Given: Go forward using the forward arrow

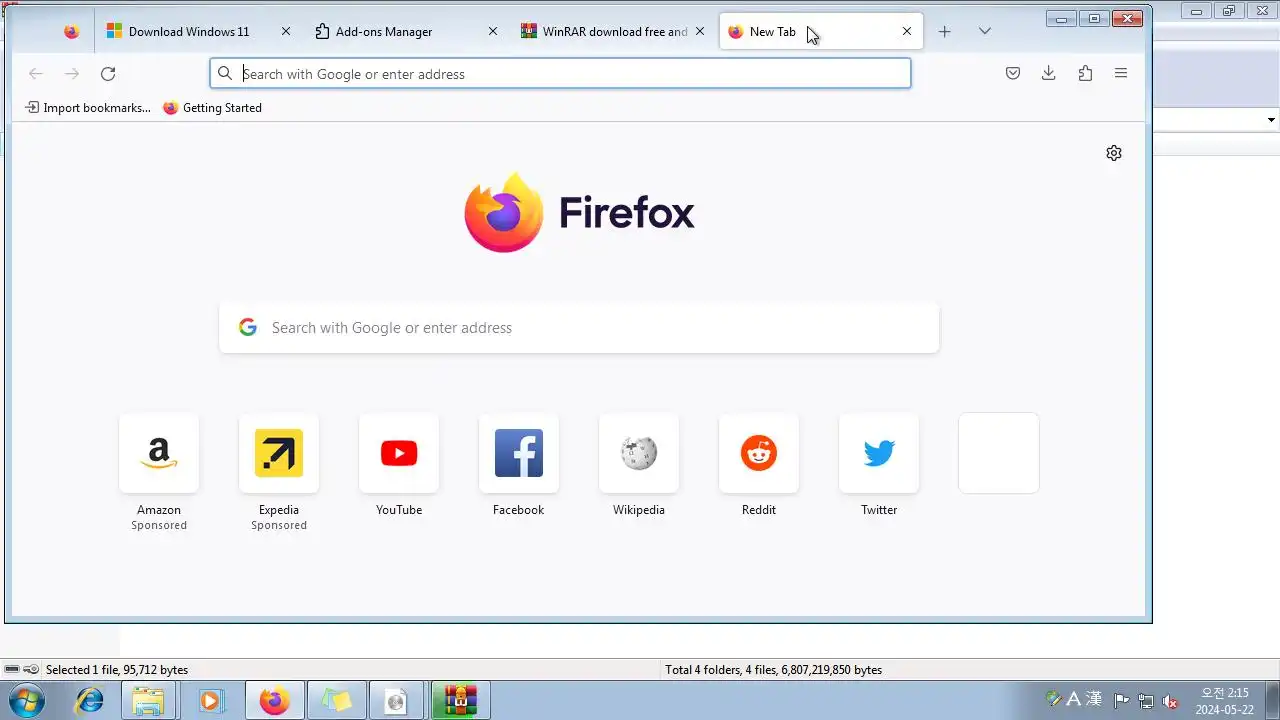Looking at the screenshot, I should tap(72, 74).
